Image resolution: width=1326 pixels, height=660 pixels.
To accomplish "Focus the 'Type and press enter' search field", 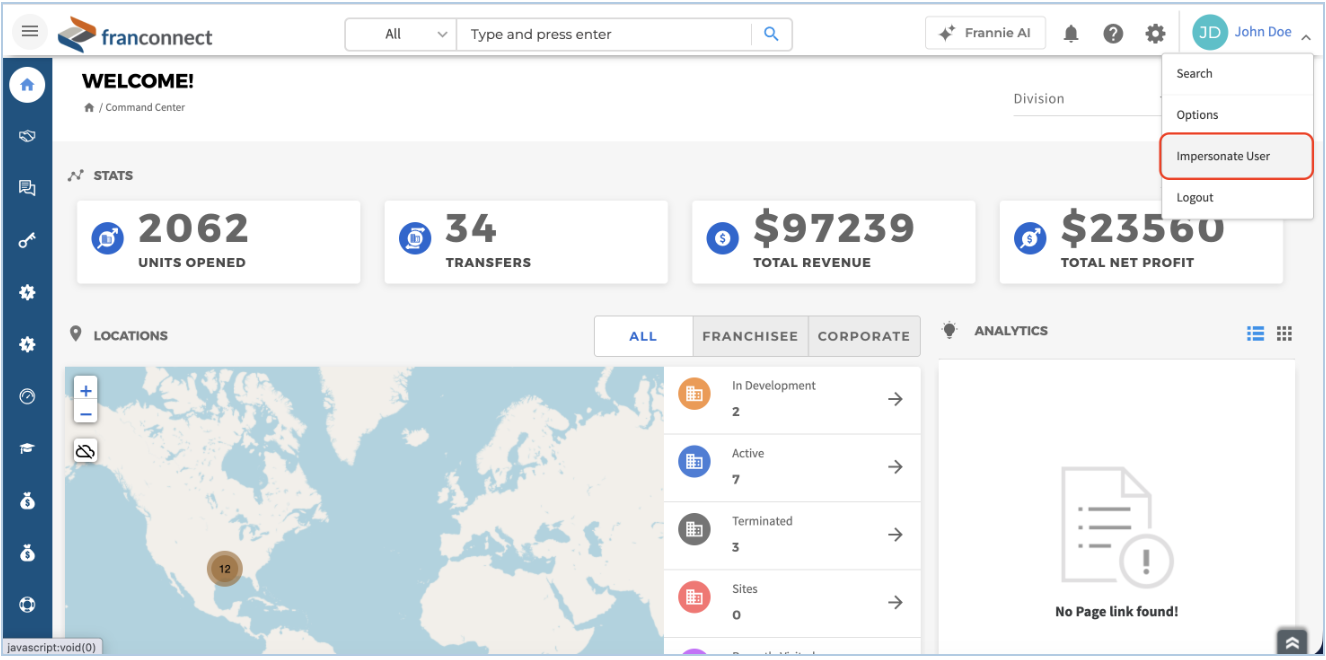I will (604, 34).
